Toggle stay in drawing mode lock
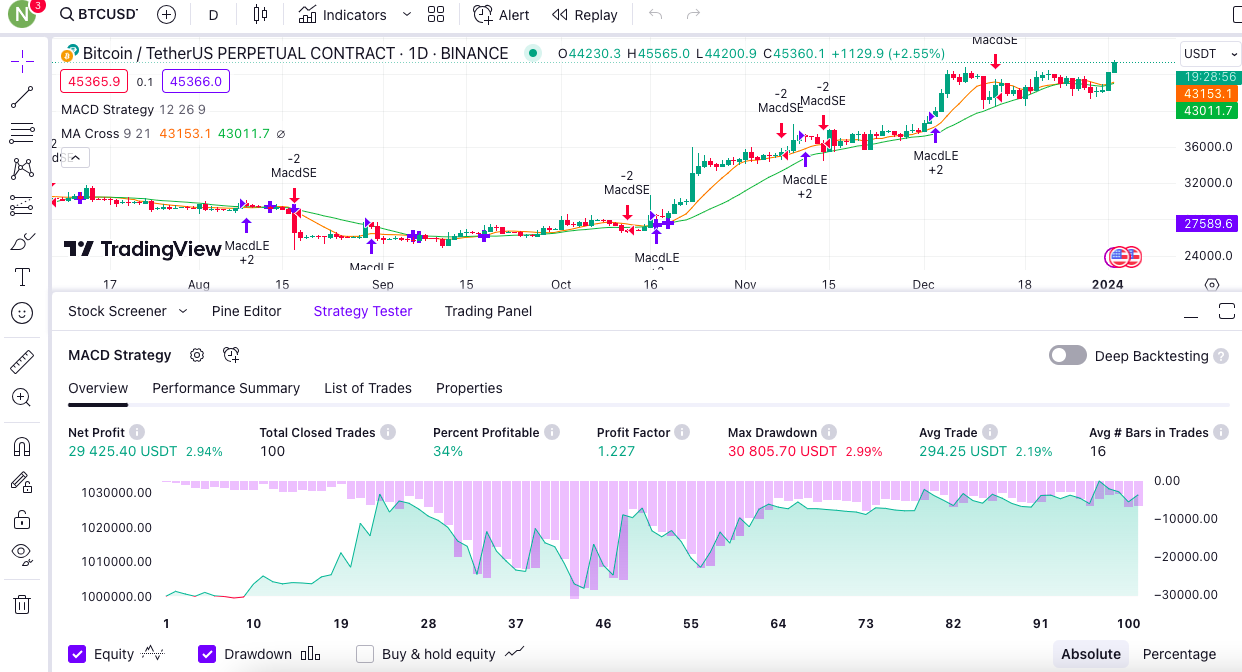The height and width of the screenshot is (672, 1242). click(22, 481)
